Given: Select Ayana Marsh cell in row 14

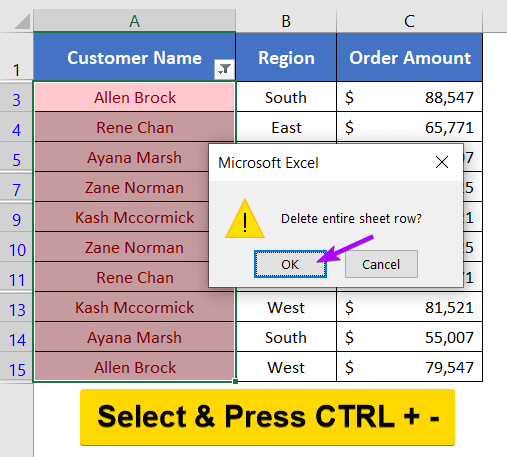Looking at the screenshot, I should click(134, 337).
